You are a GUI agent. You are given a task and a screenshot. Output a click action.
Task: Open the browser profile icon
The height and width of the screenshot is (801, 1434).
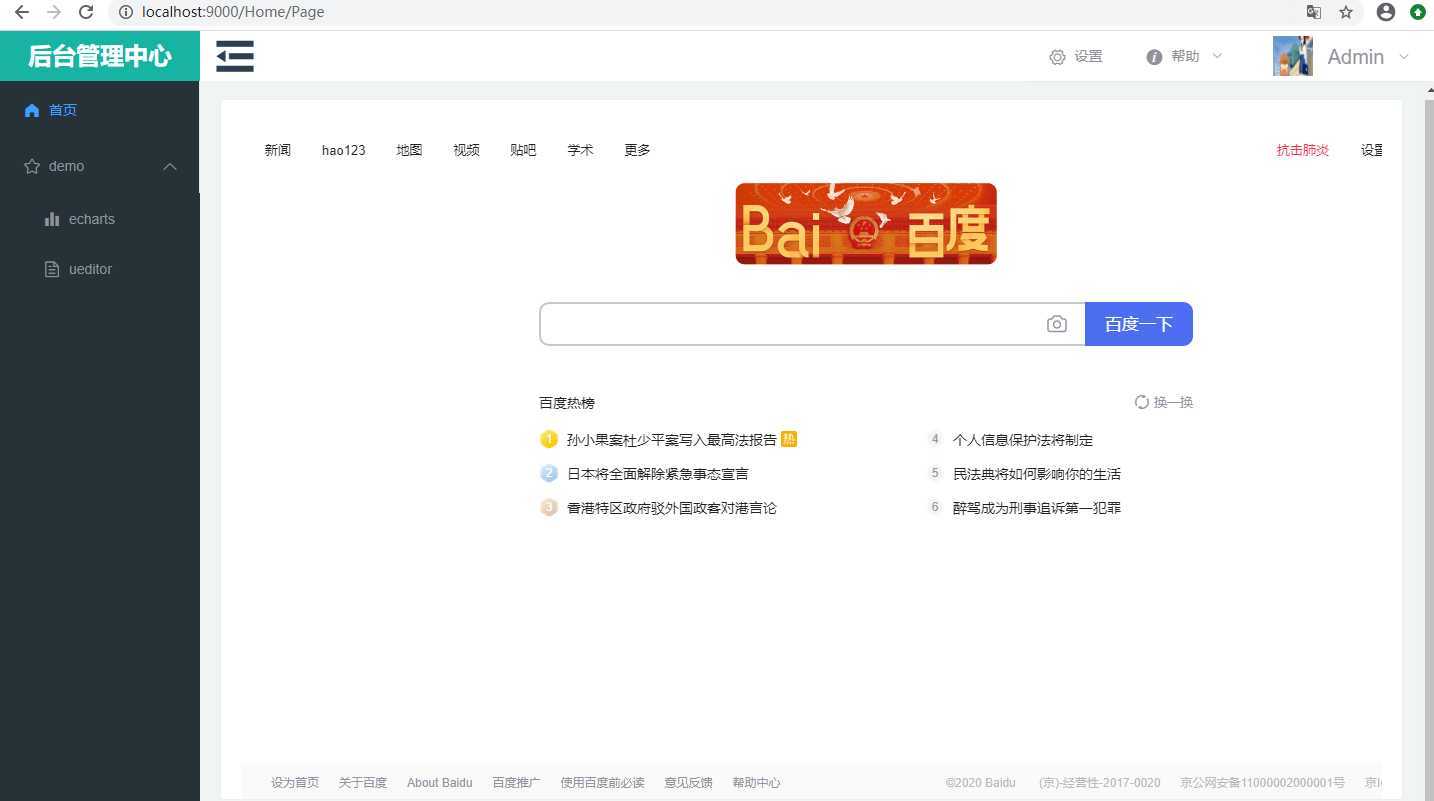click(x=1386, y=12)
